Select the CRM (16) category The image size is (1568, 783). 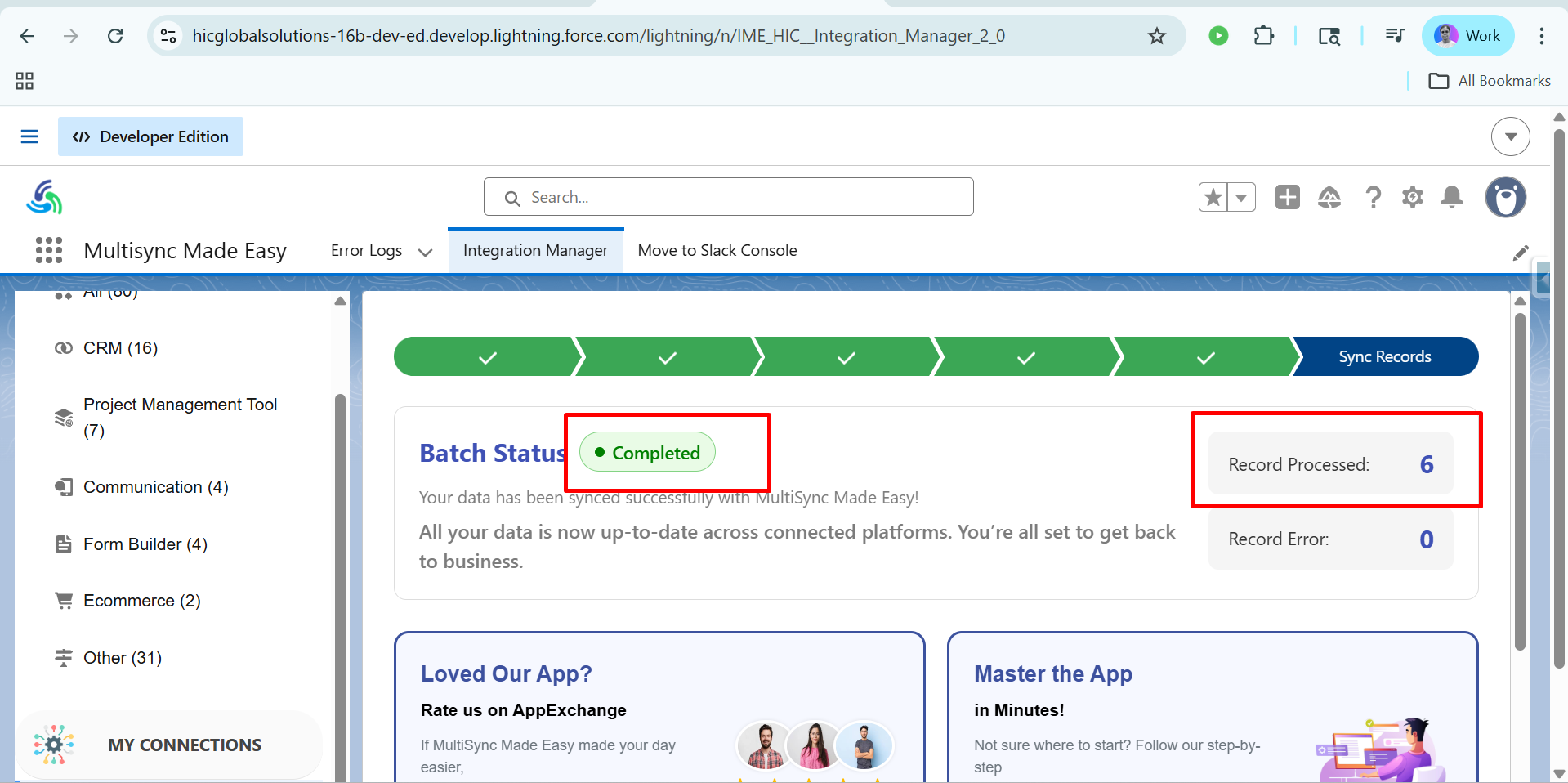pyautogui.click(x=120, y=348)
